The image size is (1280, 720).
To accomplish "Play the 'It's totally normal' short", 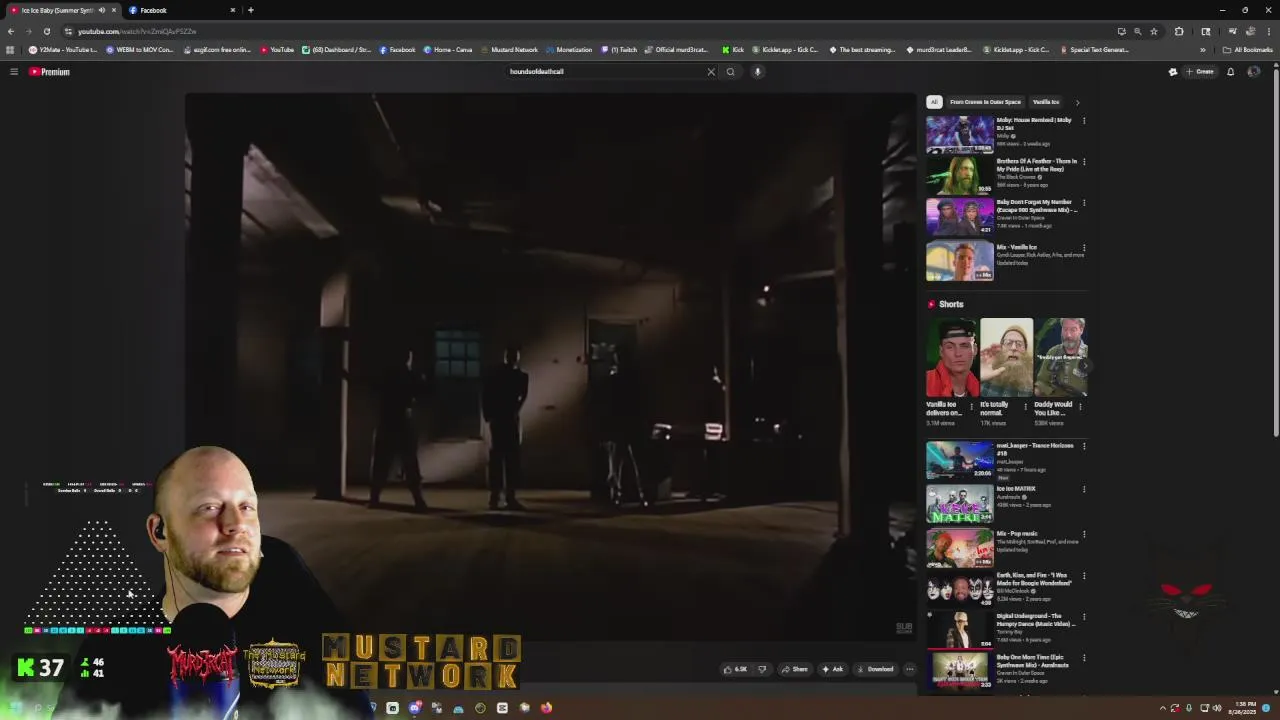I will tap(1006, 358).
